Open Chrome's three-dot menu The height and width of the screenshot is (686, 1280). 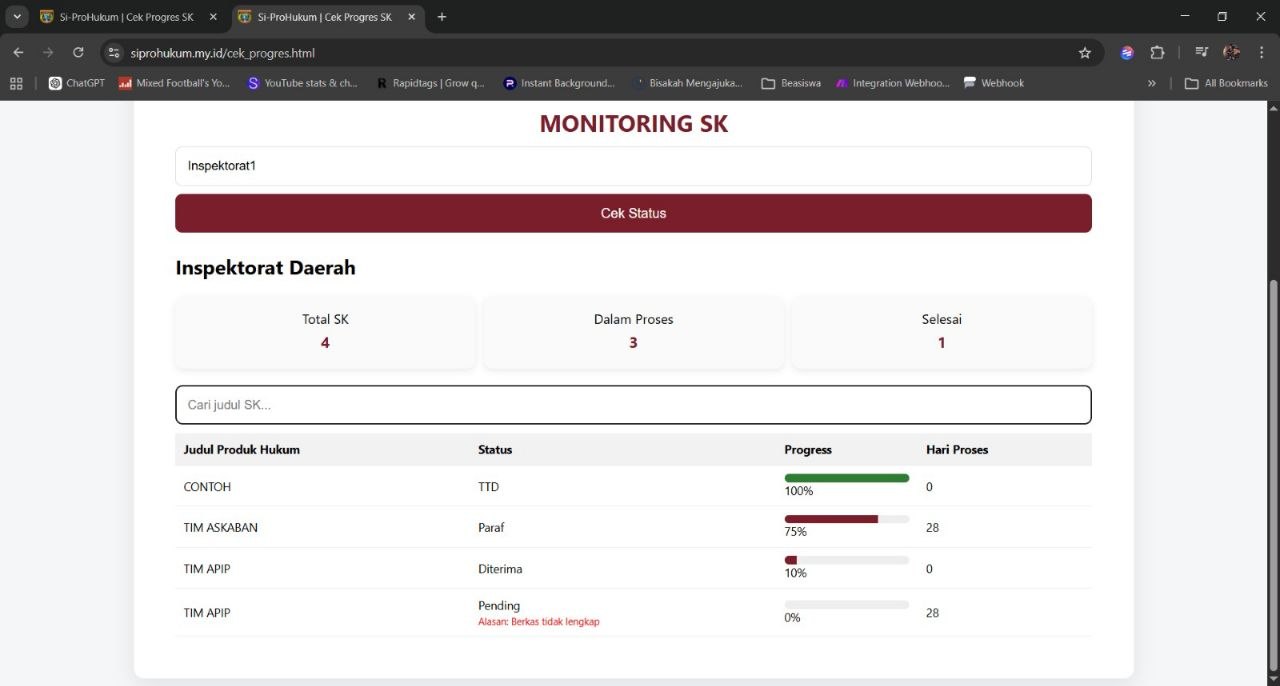coord(1262,52)
